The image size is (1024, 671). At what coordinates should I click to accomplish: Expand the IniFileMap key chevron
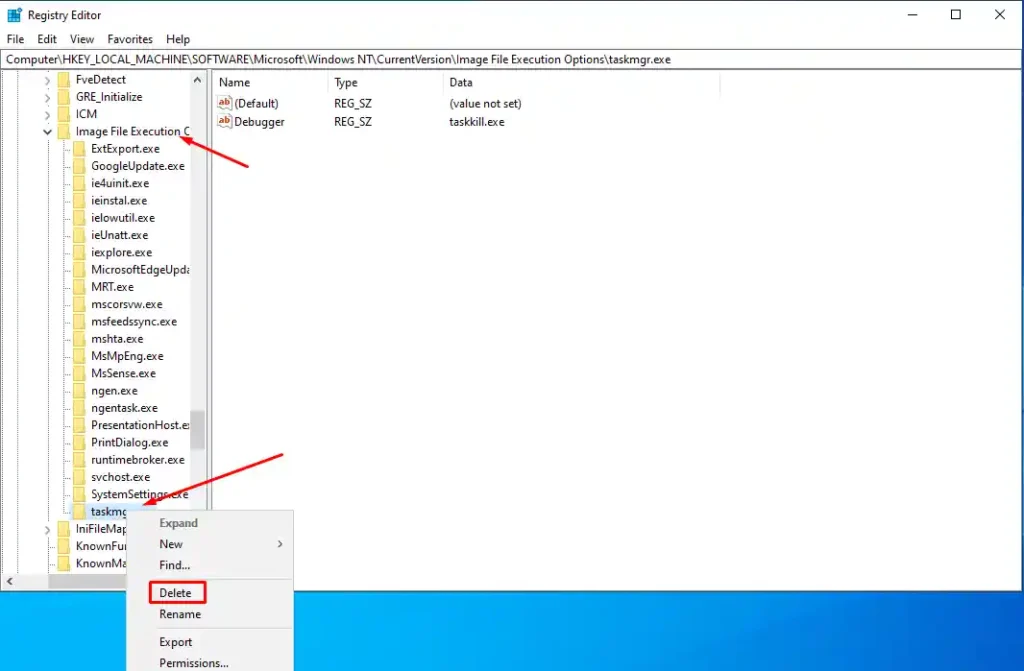(x=47, y=528)
